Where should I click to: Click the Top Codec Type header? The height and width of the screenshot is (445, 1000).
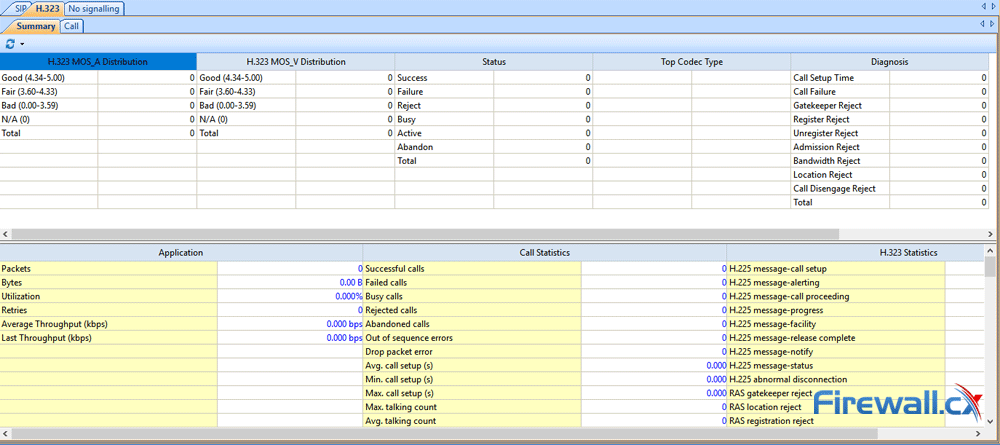(x=692, y=62)
